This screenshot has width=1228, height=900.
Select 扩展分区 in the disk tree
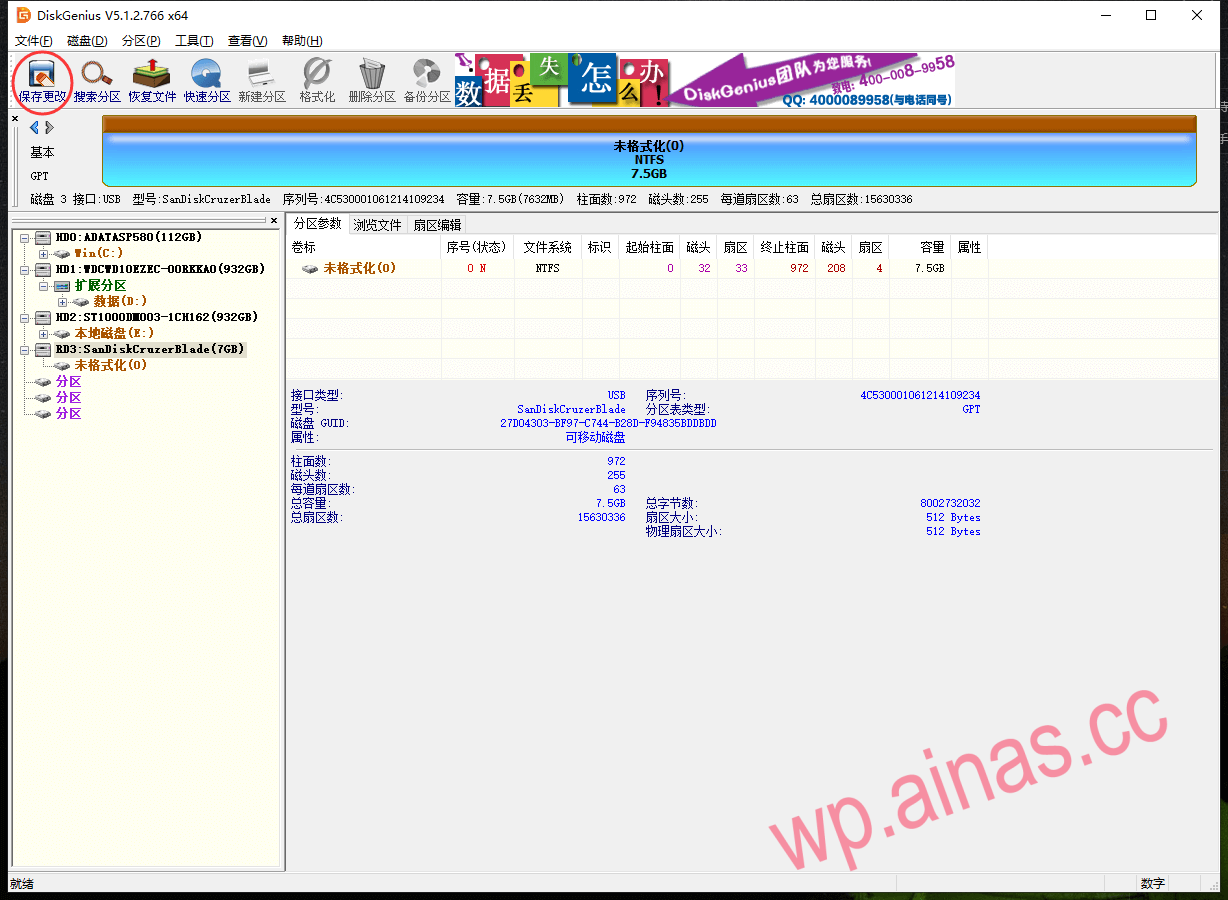100,286
